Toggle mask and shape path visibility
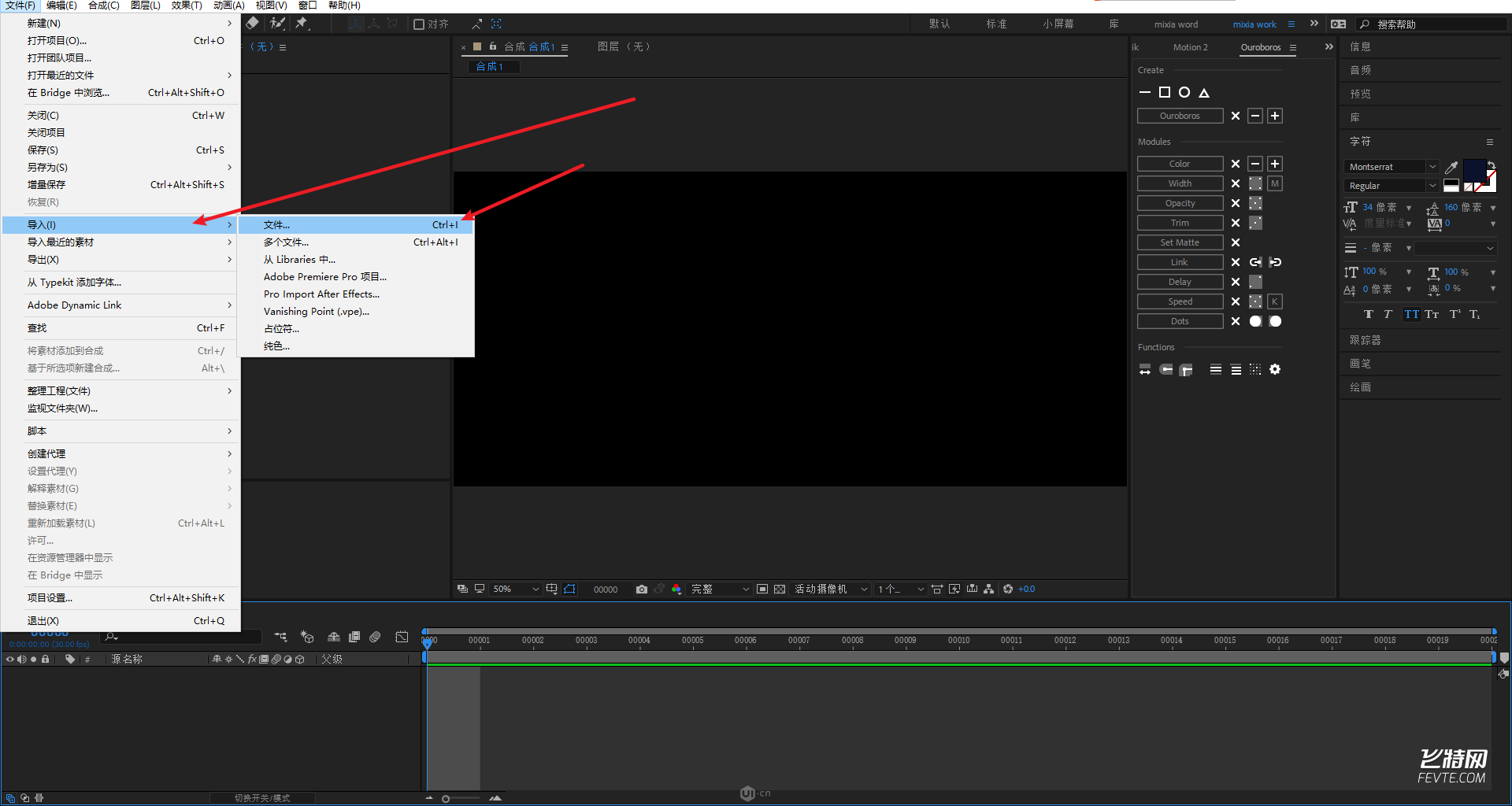1512x806 pixels. [x=570, y=589]
